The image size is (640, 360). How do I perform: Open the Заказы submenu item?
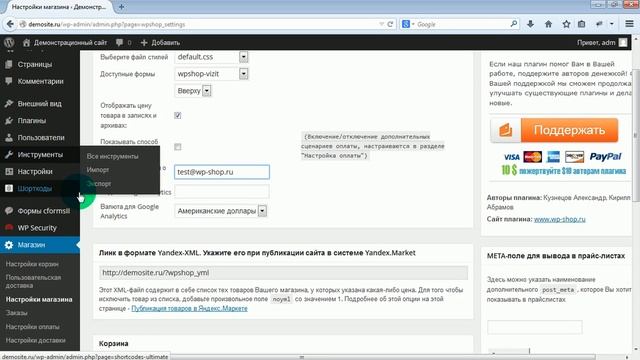(16, 313)
